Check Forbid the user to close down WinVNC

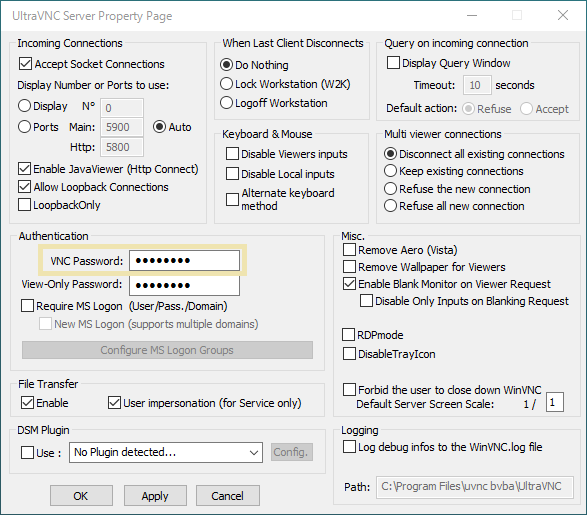(x=349, y=390)
